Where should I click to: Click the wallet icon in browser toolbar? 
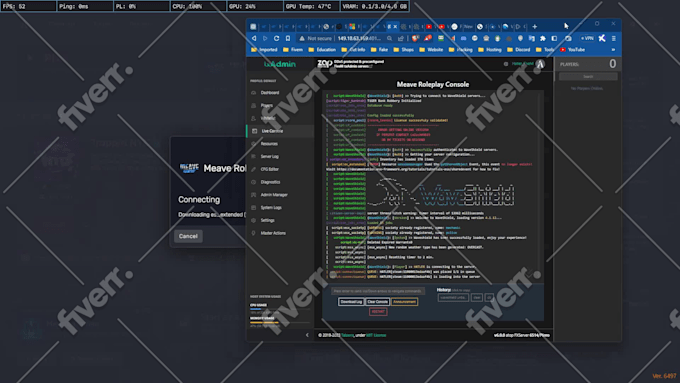point(568,38)
